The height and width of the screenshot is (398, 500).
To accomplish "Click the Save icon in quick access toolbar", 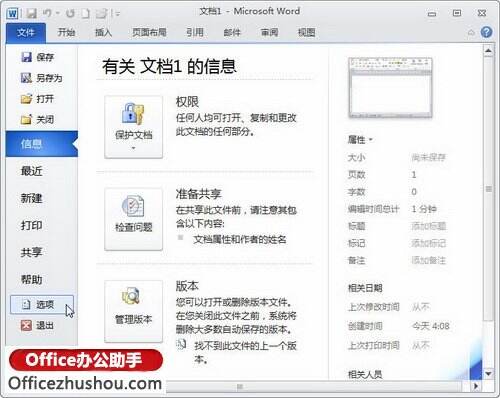I will click(31, 13).
